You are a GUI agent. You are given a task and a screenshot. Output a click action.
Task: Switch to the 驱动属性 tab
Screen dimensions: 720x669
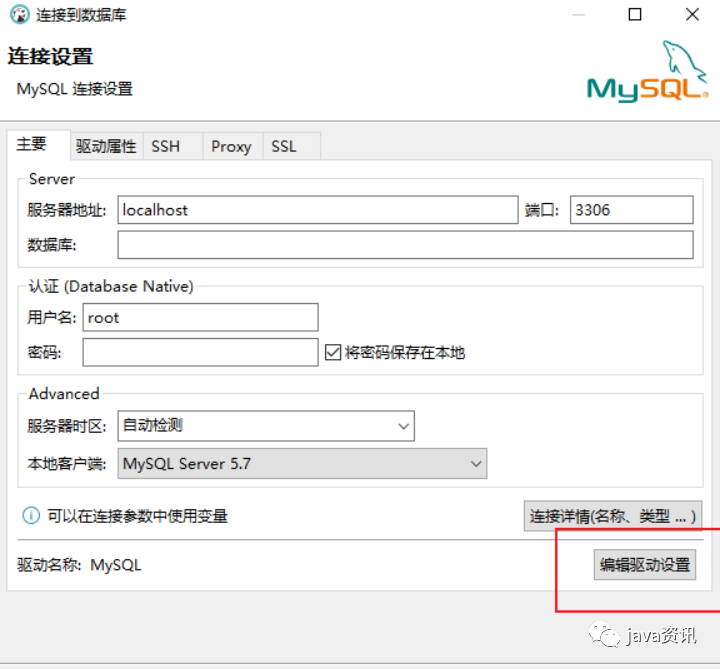point(106,146)
